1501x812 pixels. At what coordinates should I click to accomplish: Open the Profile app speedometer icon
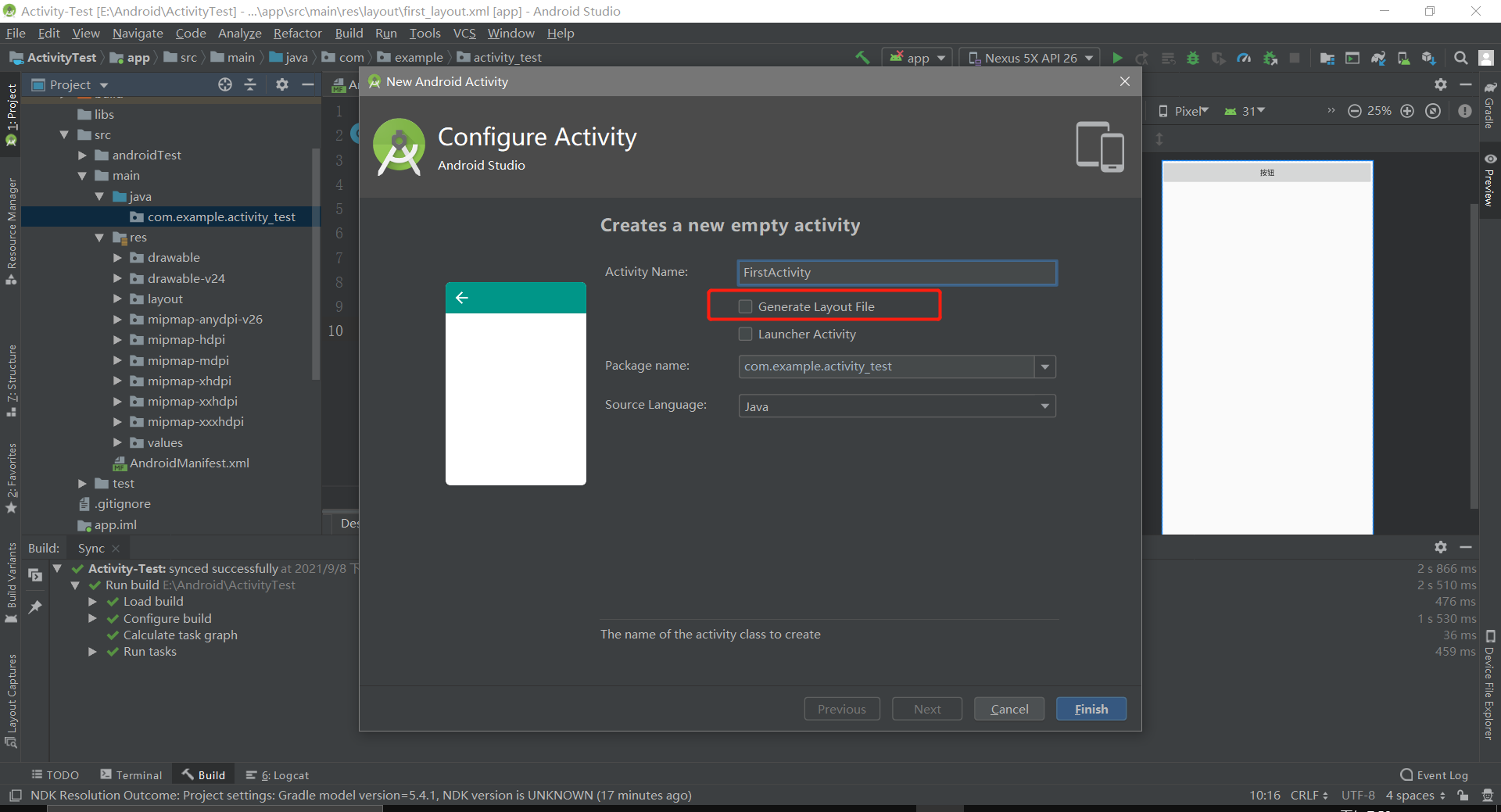[x=1244, y=58]
